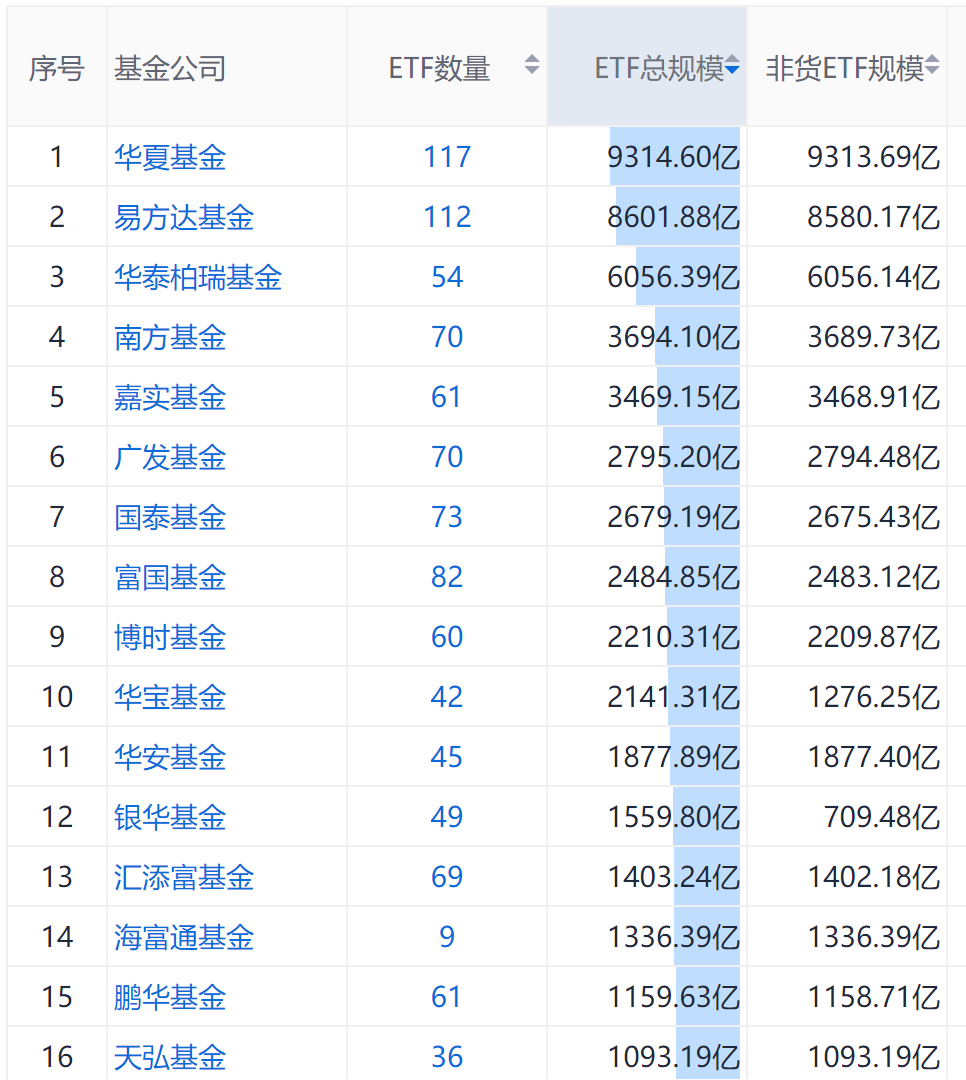Image resolution: width=966 pixels, height=1080 pixels.
Task: Open the 易方达基金 link
Action: tap(184, 217)
